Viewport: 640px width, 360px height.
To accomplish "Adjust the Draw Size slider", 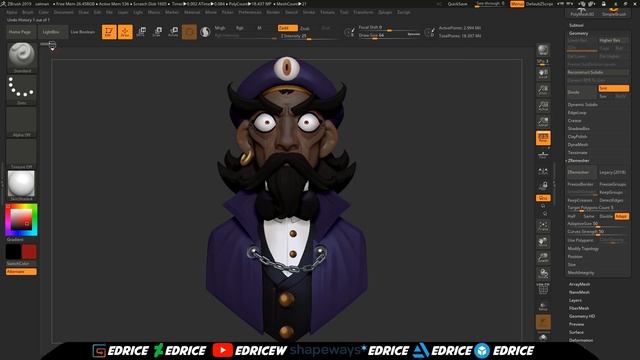I will [389, 36].
